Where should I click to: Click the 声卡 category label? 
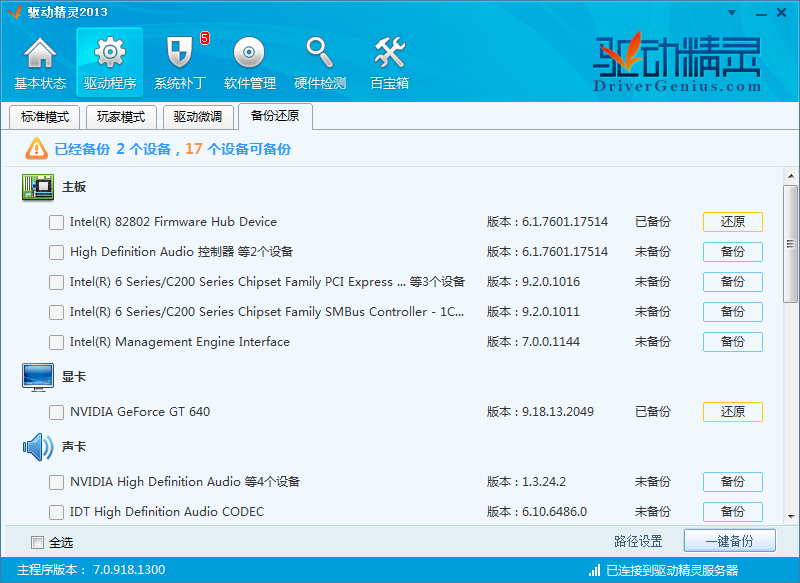click(74, 447)
